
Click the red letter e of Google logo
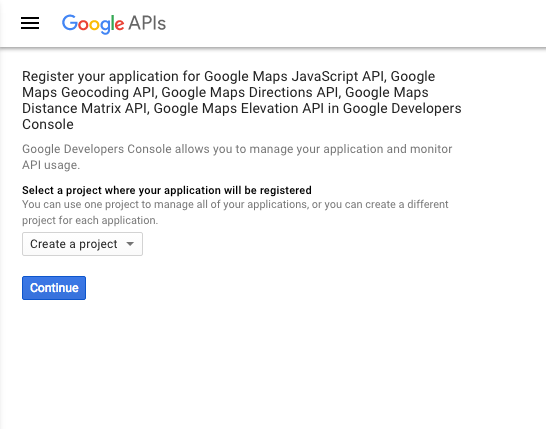[x=119, y=25]
